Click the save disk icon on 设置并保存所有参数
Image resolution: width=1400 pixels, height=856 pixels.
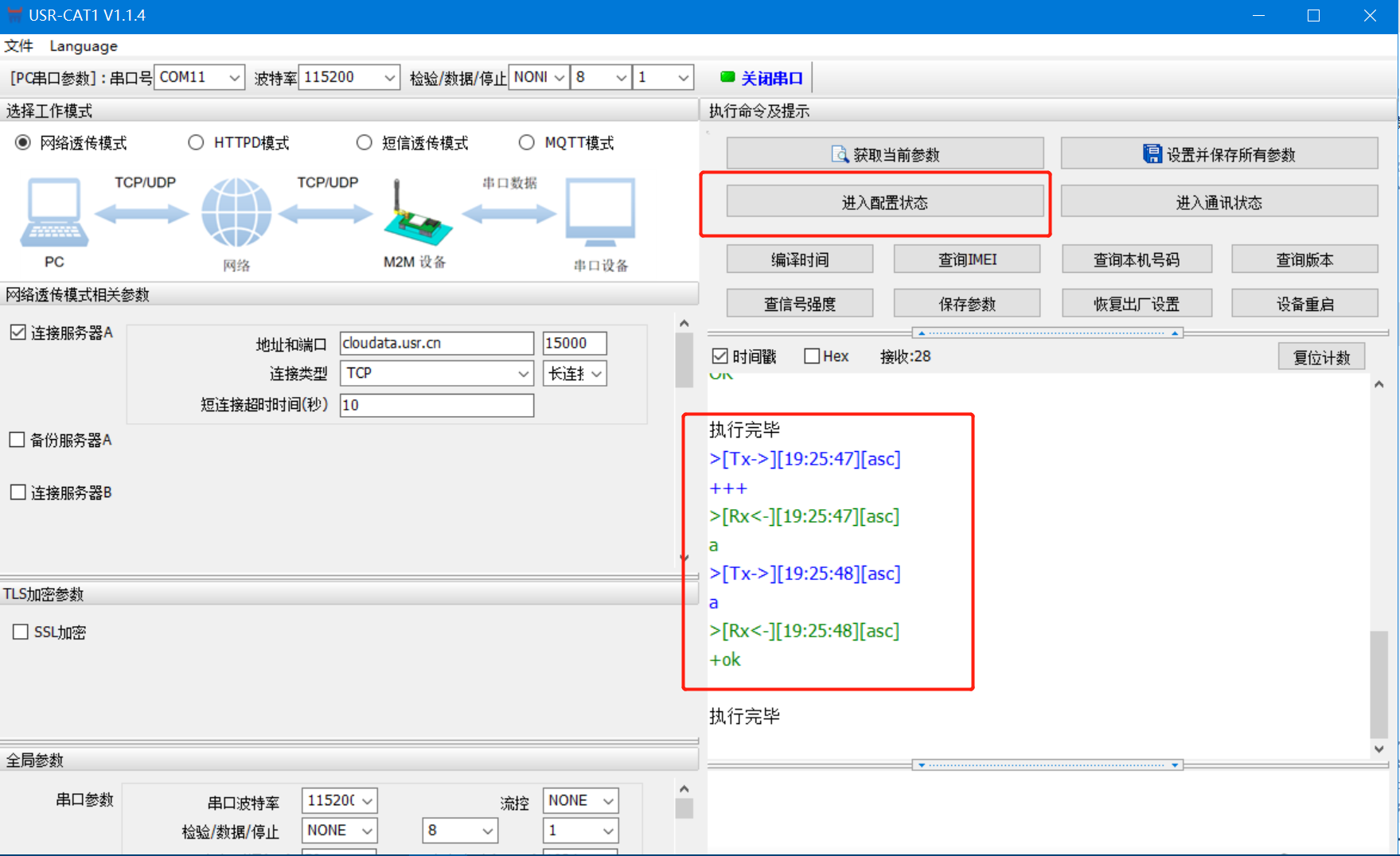coord(1151,154)
